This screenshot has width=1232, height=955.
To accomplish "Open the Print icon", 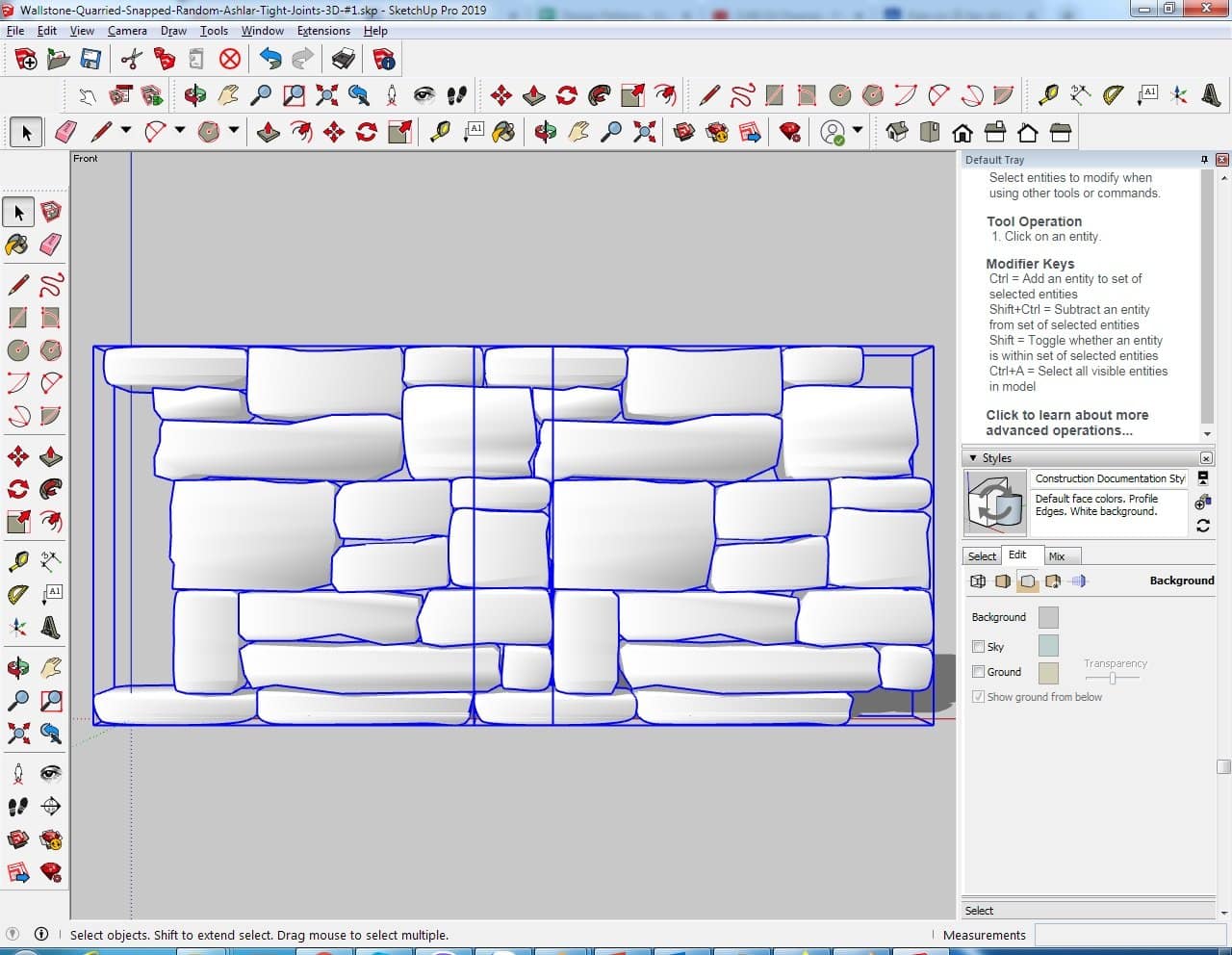I will pos(344,60).
